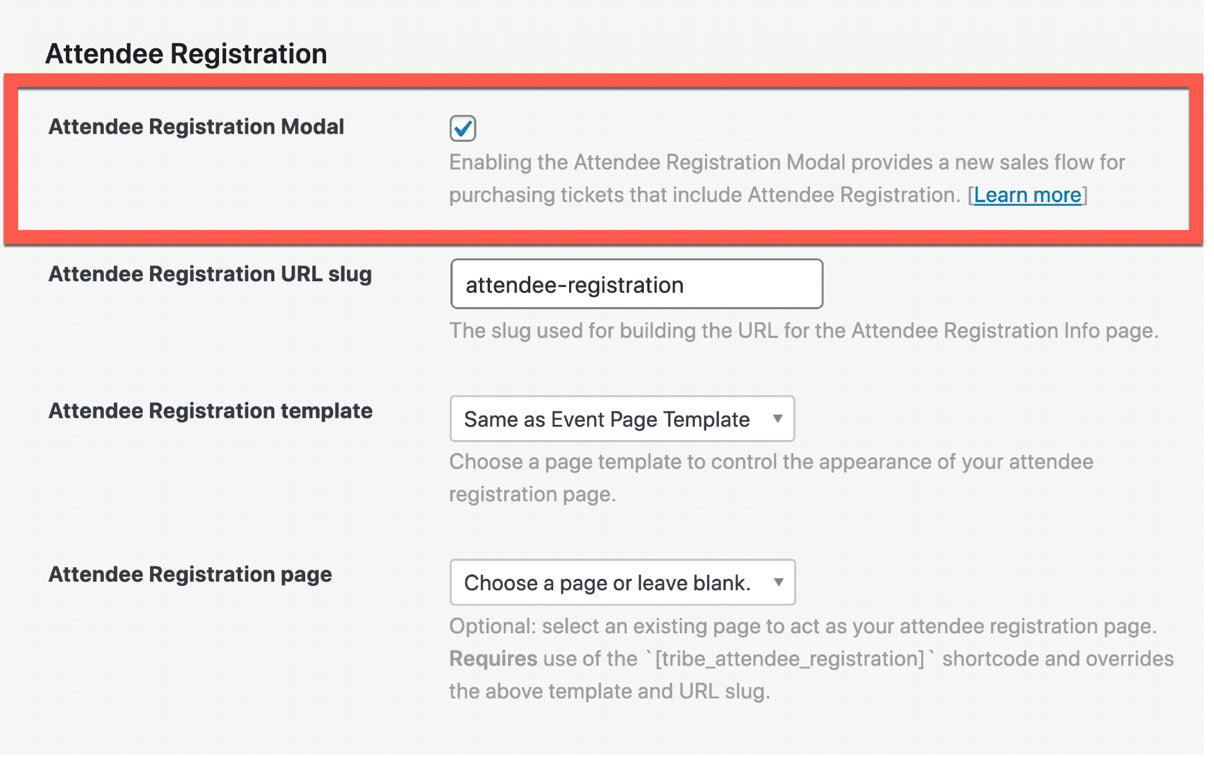
Task: Click the Attendee Registration template label
Action: click(210, 411)
